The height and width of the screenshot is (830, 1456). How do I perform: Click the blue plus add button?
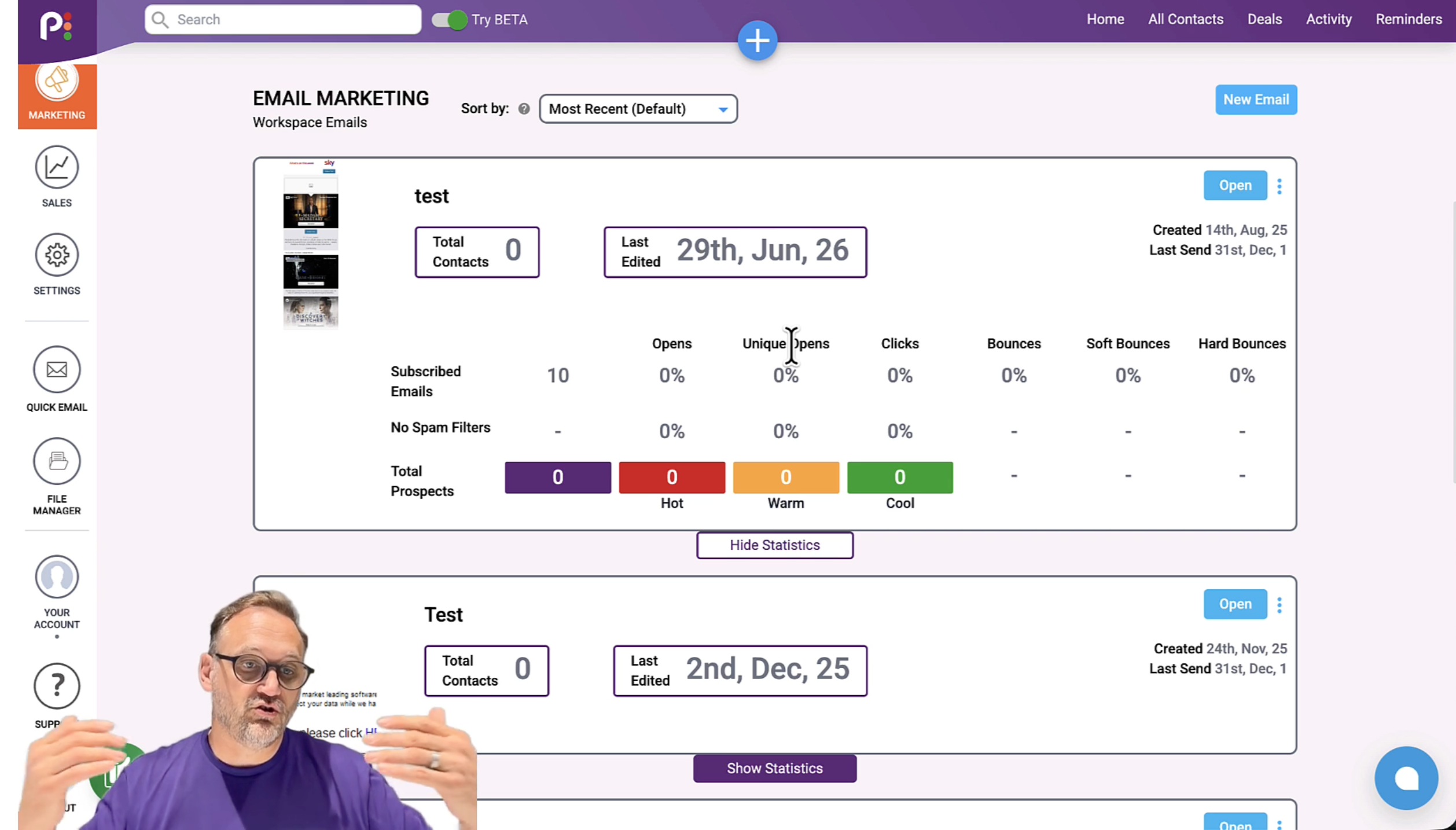pyautogui.click(x=757, y=41)
